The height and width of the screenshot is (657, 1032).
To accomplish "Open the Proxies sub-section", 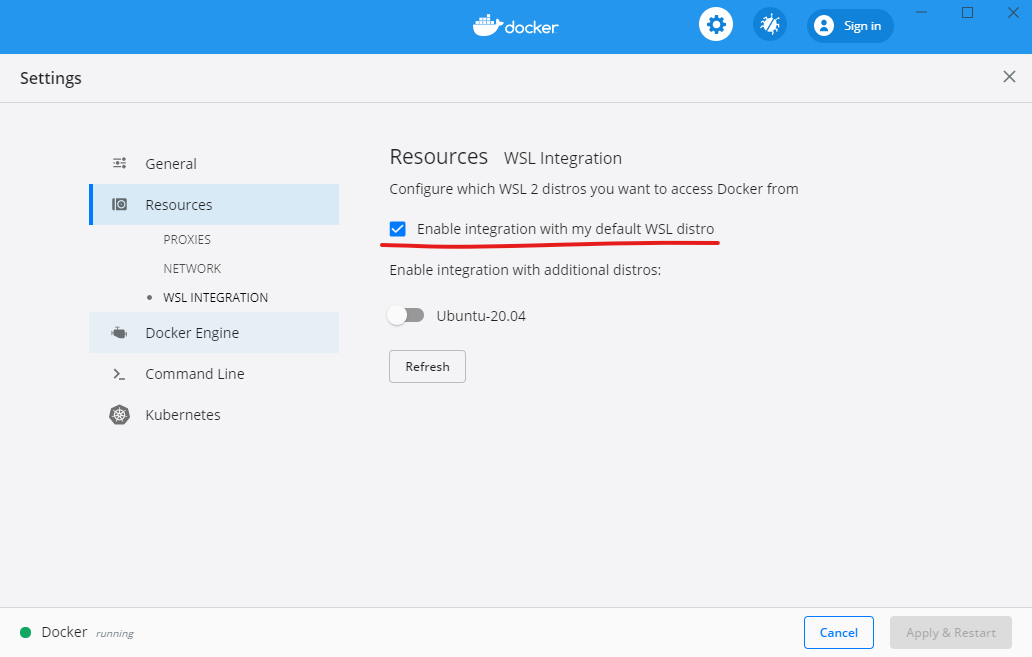I will click(x=187, y=240).
